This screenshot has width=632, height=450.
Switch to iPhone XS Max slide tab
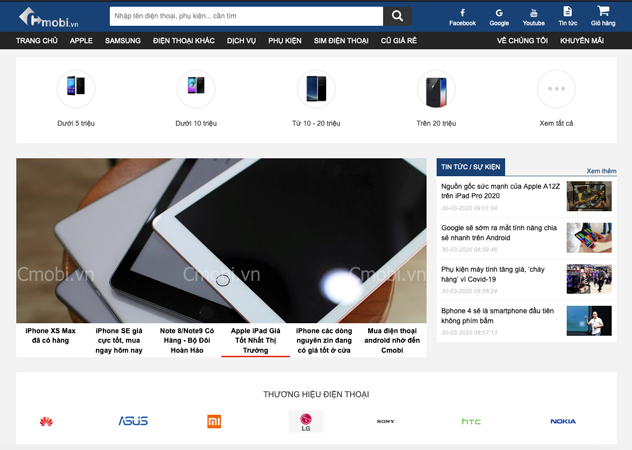click(x=50, y=335)
